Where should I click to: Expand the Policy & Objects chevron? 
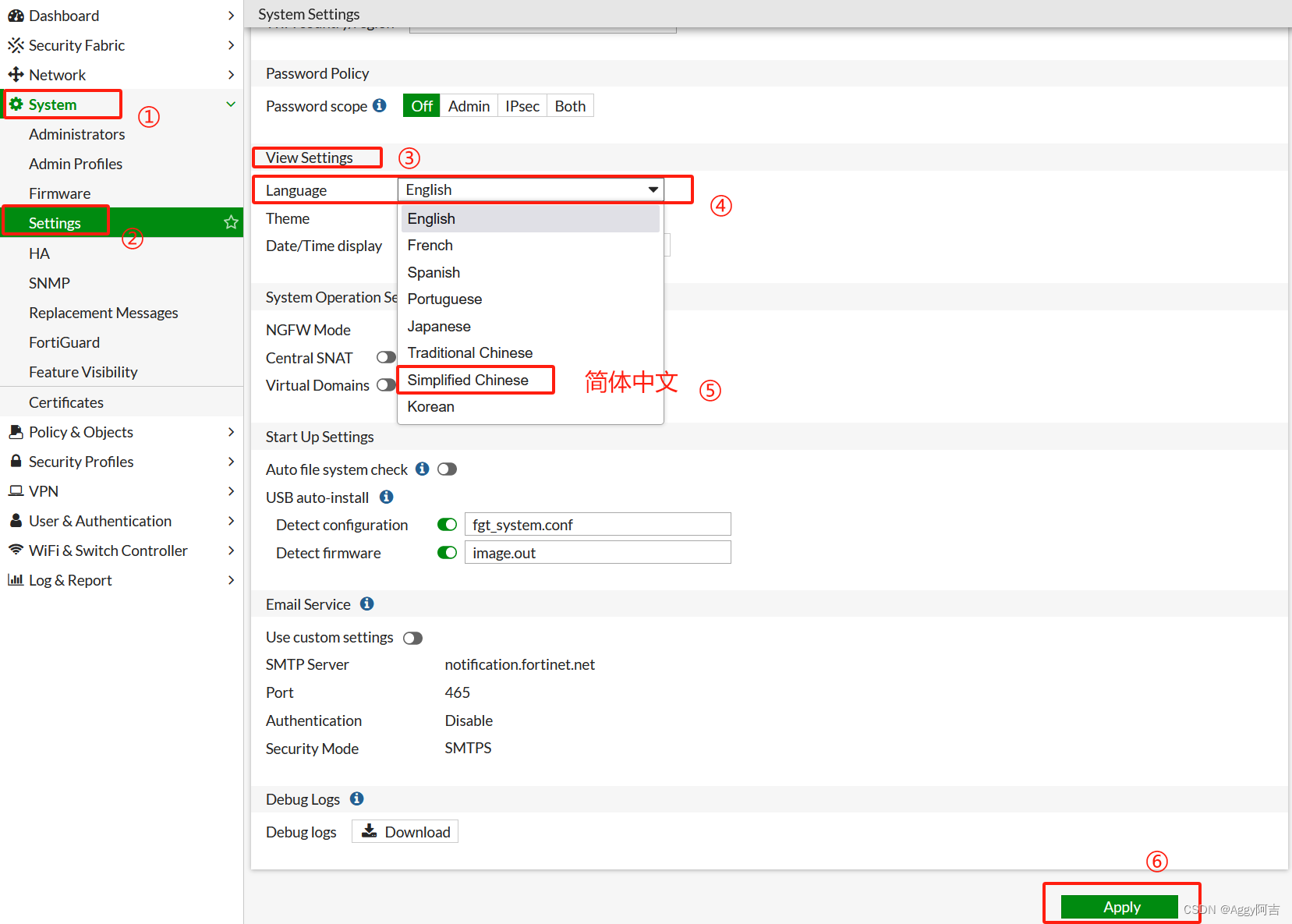coord(231,431)
